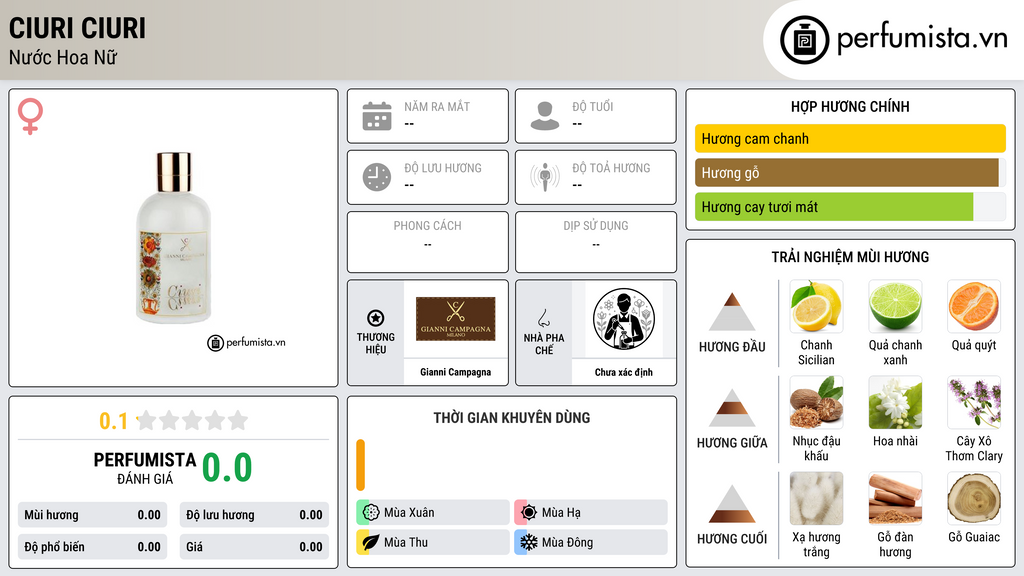
Task: Click the Hương Đầu pyramid icon
Action: (x=732, y=312)
